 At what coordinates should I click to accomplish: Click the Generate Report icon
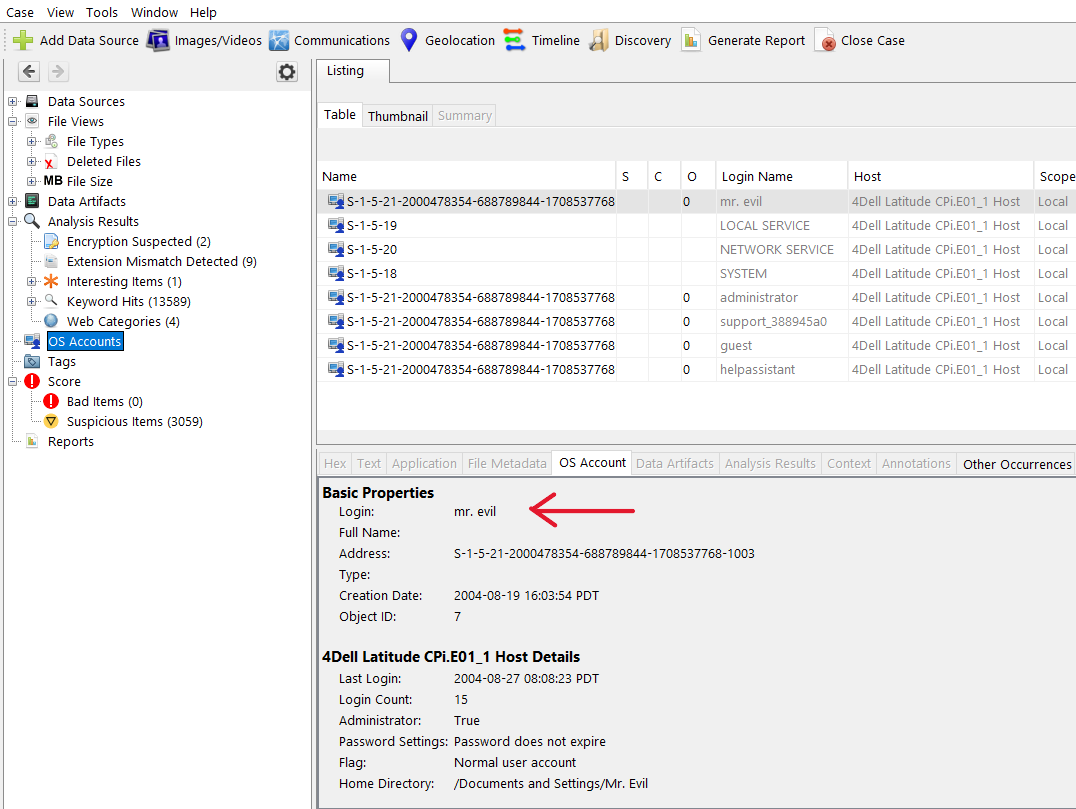[x=691, y=41]
